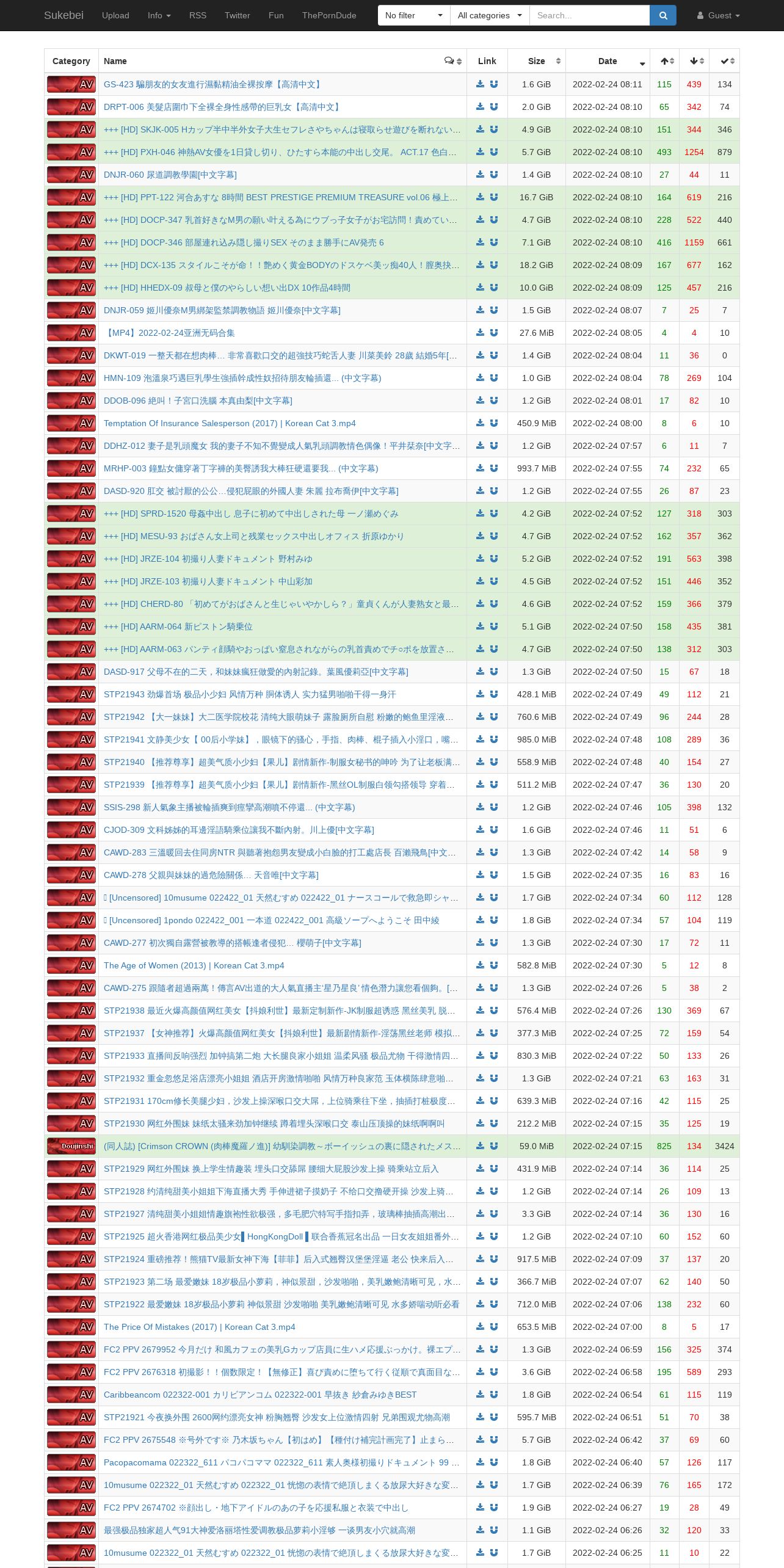
Task: Download torrent for STP21943 row
Action: (481, 694)
